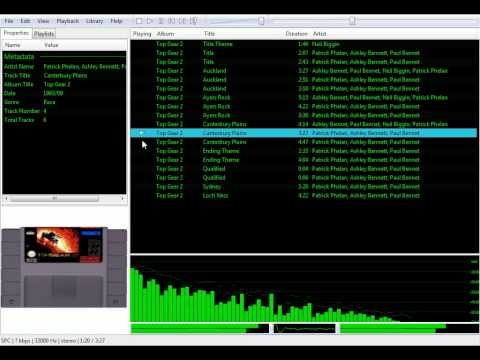
Task: Click the Properties scrollbar left arrow
Action: 6,198
